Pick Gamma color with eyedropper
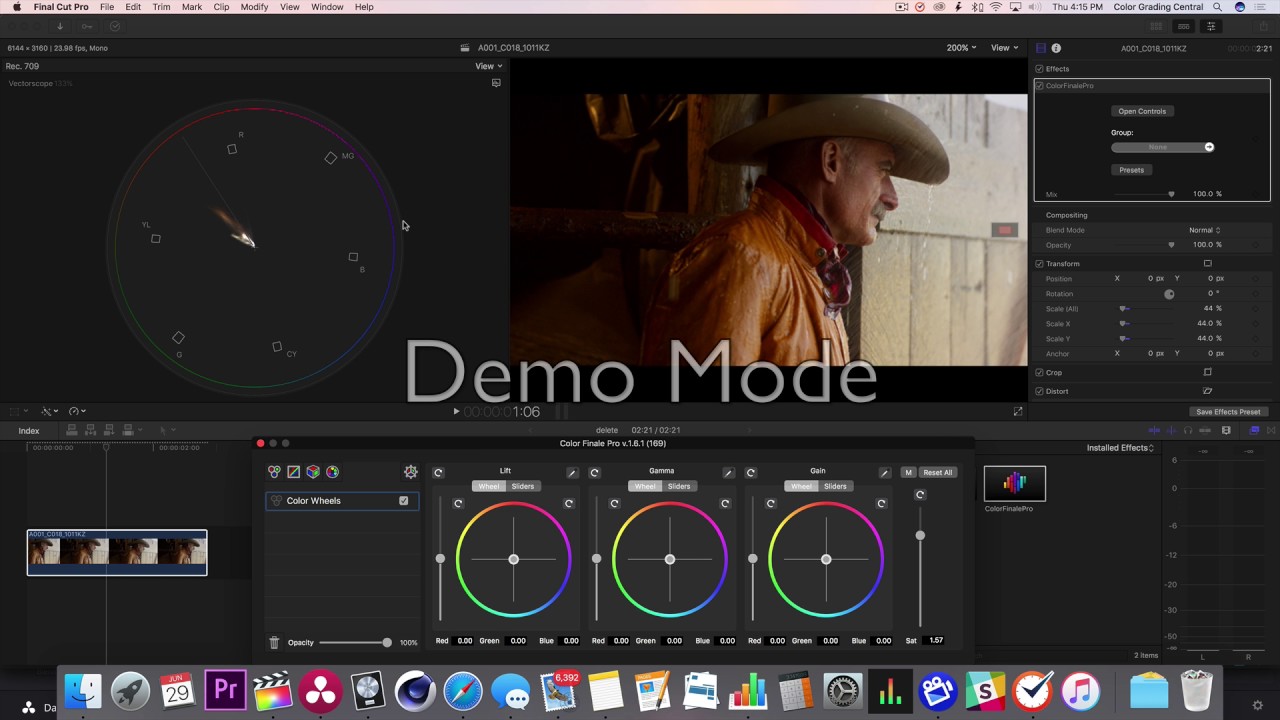The image size is (1280, 720). click(x=728, y=472)
